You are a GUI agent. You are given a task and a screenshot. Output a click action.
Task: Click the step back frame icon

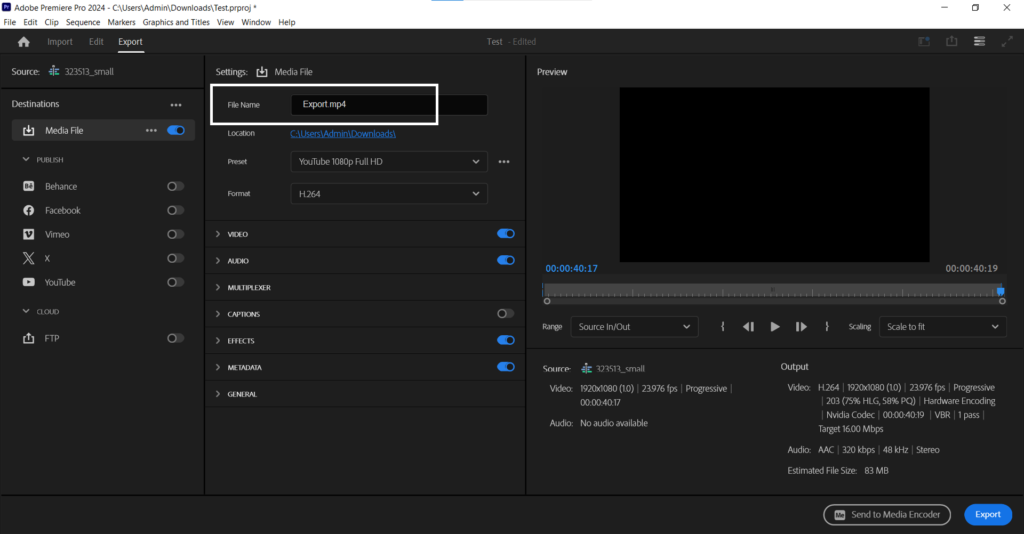click(x=748, y=327)
